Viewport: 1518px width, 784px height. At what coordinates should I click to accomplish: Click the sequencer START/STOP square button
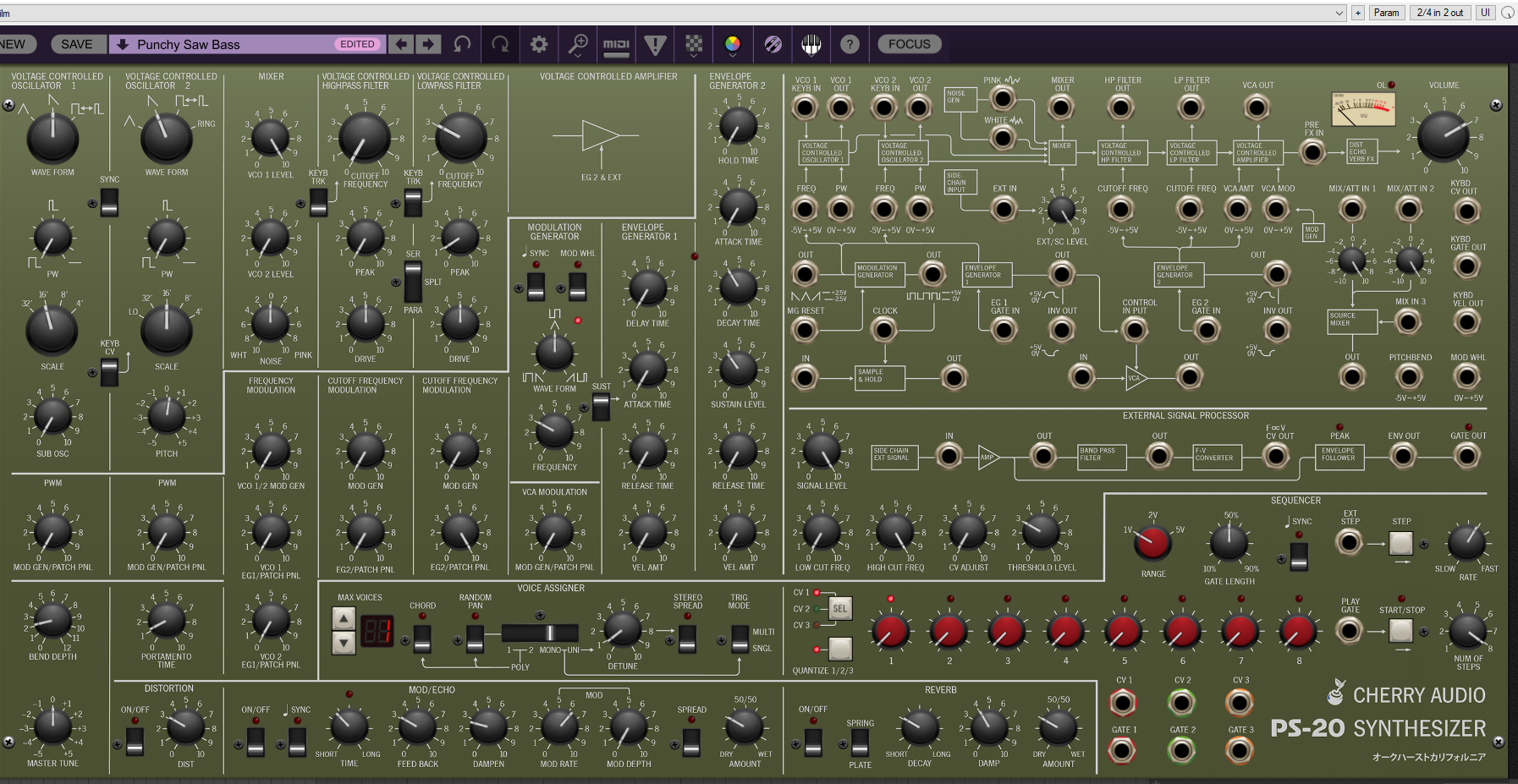click(x=1401, y=630)
